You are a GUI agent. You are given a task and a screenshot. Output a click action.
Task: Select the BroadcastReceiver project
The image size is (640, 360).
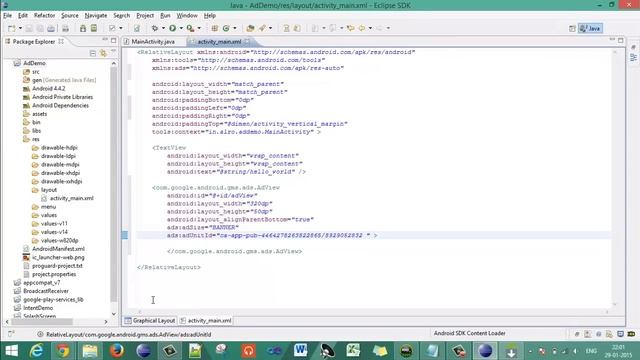(46, 291)
